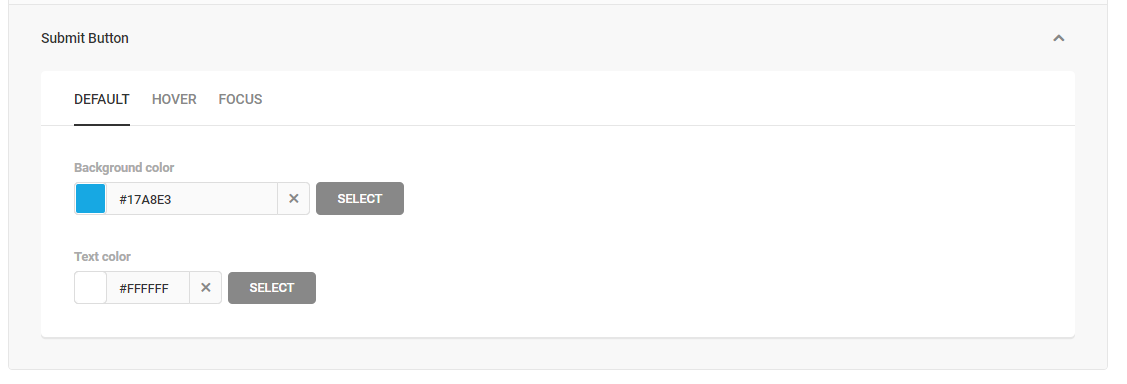Viewport: 1127px width, 384px height.
Task: Click the blue background color swatch
Action: click(x=91, y=198)
